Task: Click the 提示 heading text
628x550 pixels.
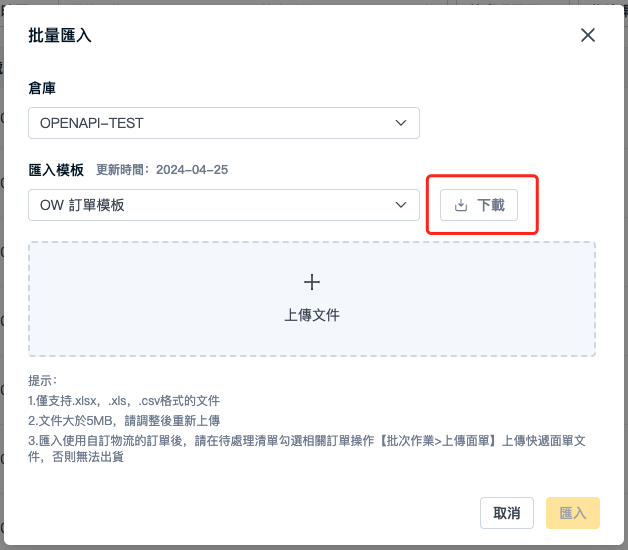Action: [42, 381]
